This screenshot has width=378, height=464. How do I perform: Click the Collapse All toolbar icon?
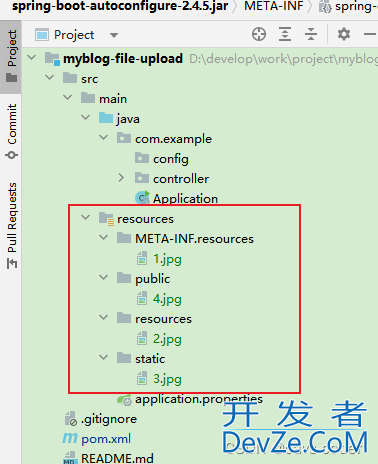(311, 34)
